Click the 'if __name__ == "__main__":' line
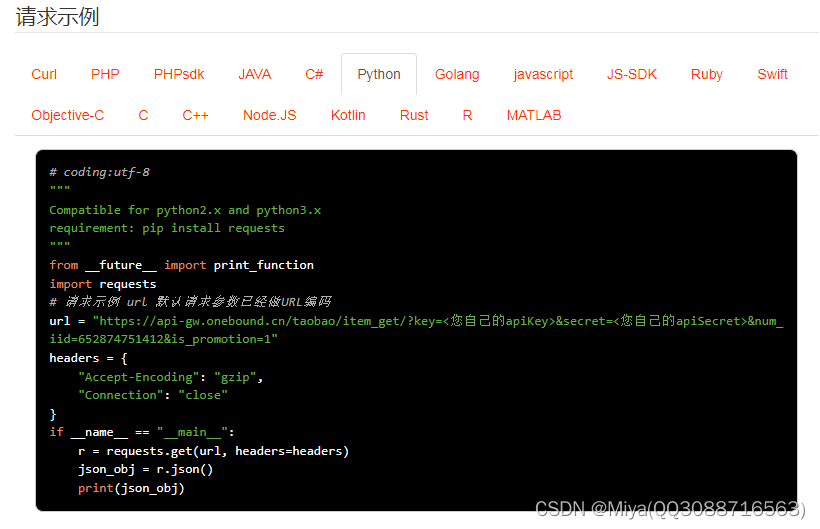The height and width of the screenshot is (529, 820). [x=142, y=432]
